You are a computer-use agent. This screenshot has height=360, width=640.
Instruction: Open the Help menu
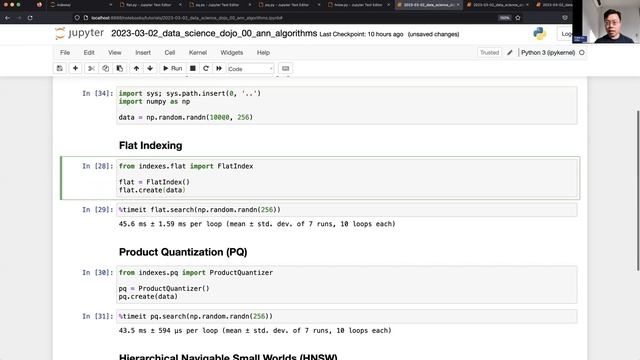(263, 53)
